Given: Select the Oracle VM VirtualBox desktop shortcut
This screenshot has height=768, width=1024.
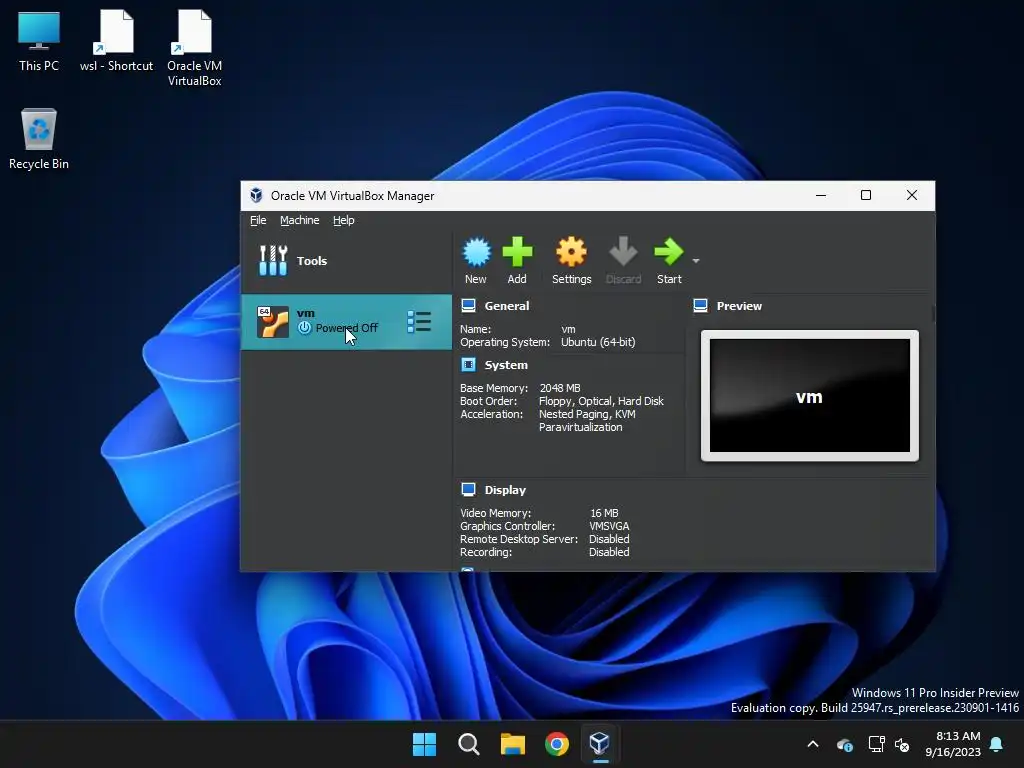Looking at the screenshot, I should (194, 48).
